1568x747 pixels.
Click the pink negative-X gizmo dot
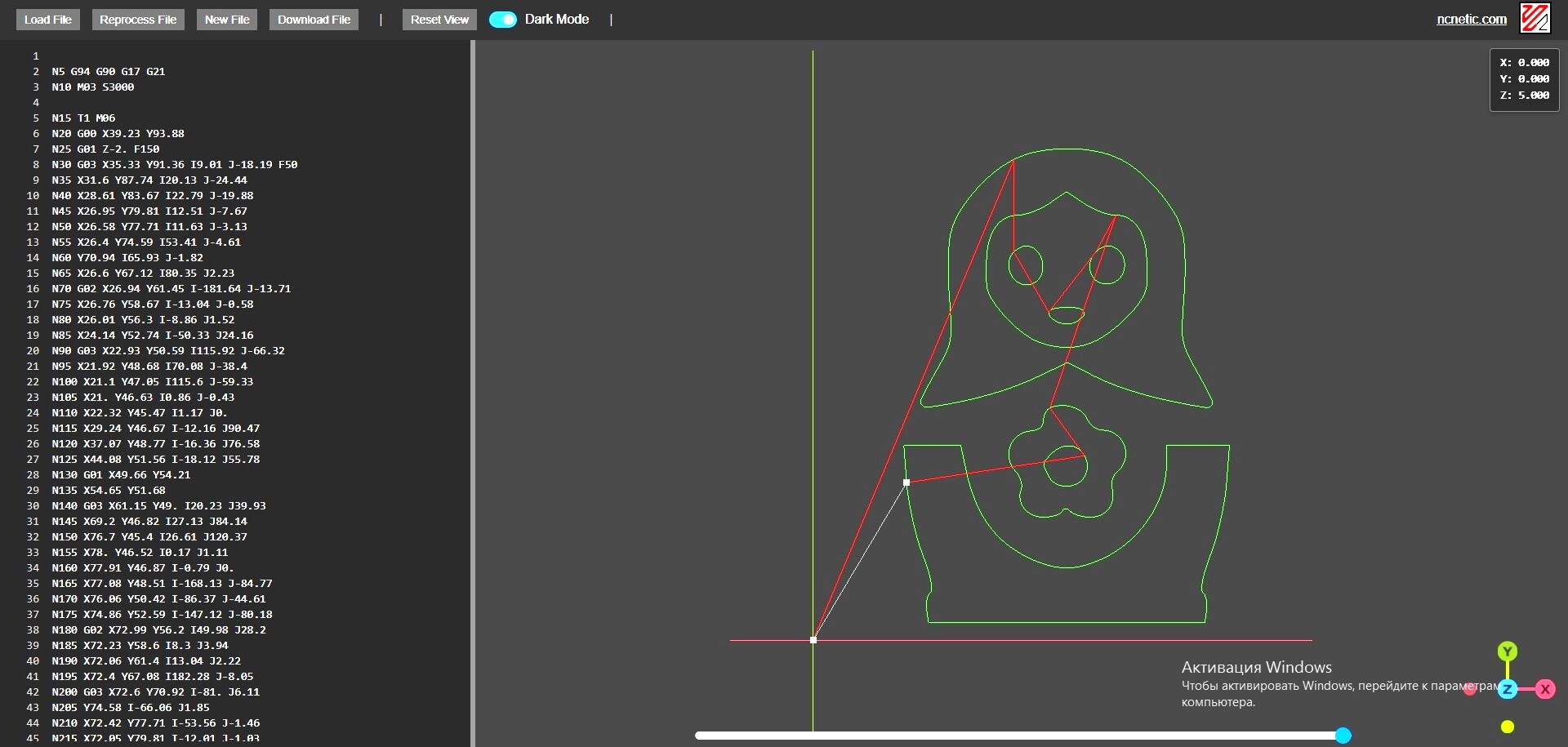(x=1470, y=689)
